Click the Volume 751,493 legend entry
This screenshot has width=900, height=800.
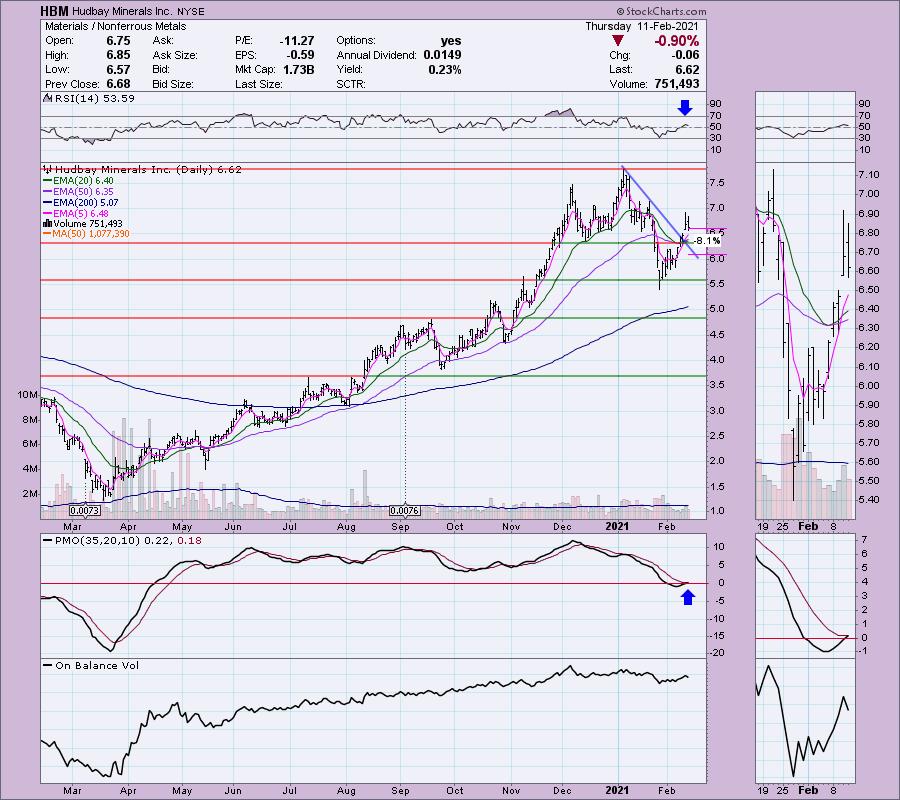83,223
